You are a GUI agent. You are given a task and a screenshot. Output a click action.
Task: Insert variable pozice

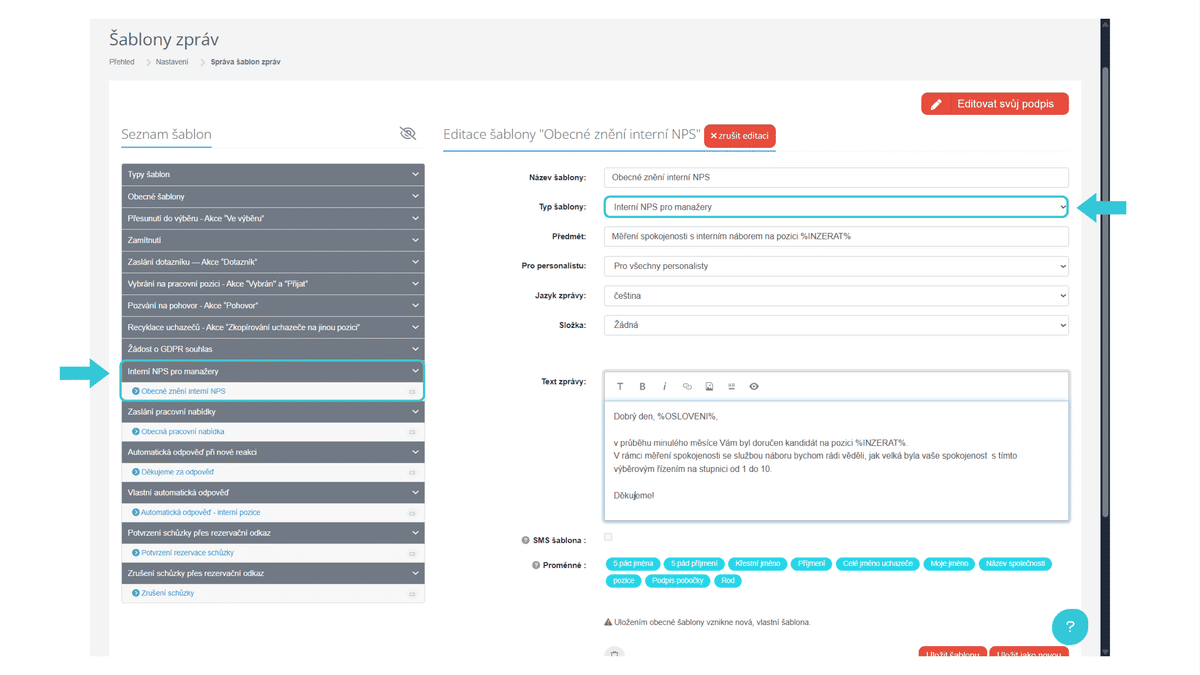pos(624,581)
